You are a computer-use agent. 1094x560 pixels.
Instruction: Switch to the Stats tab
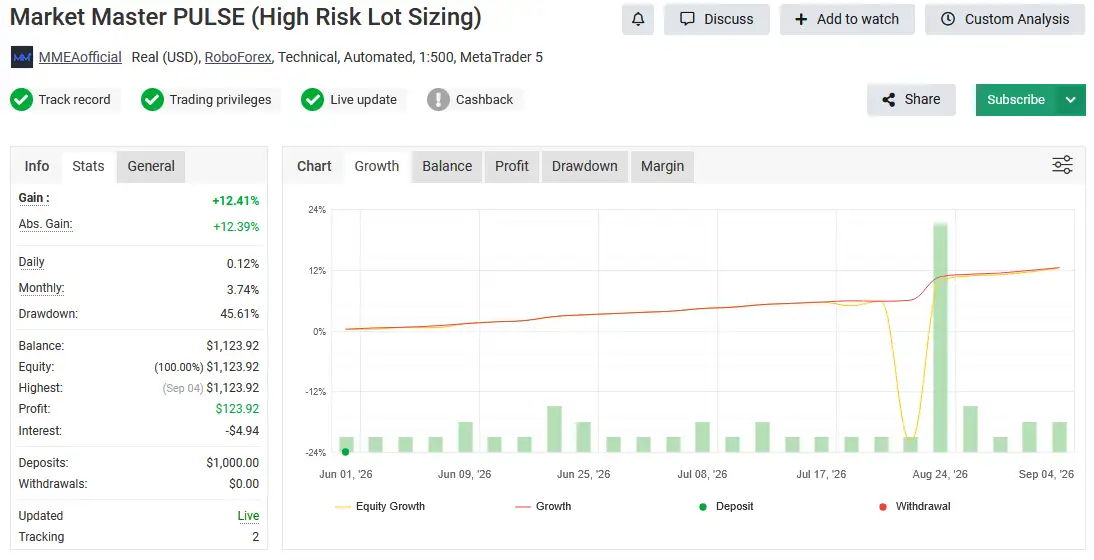(x=88, y=166)
